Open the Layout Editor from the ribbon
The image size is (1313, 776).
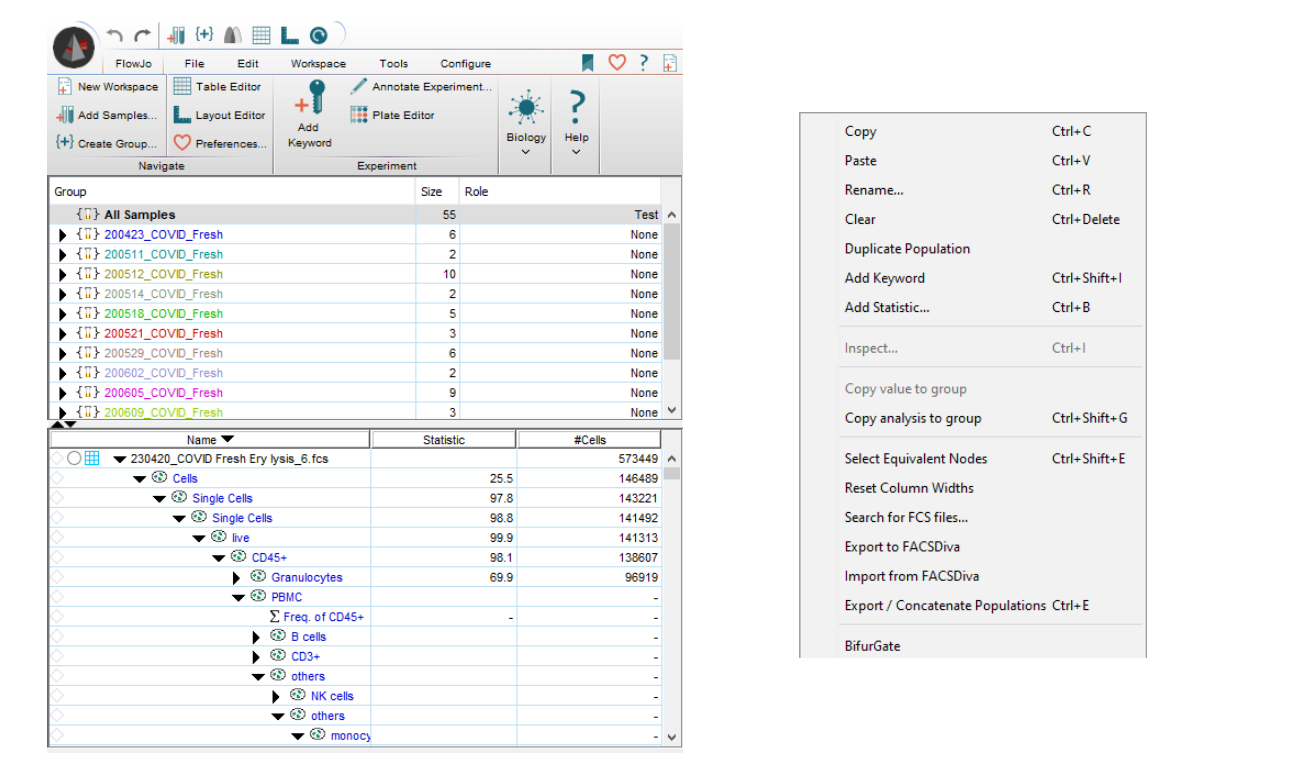click(219, 115)
